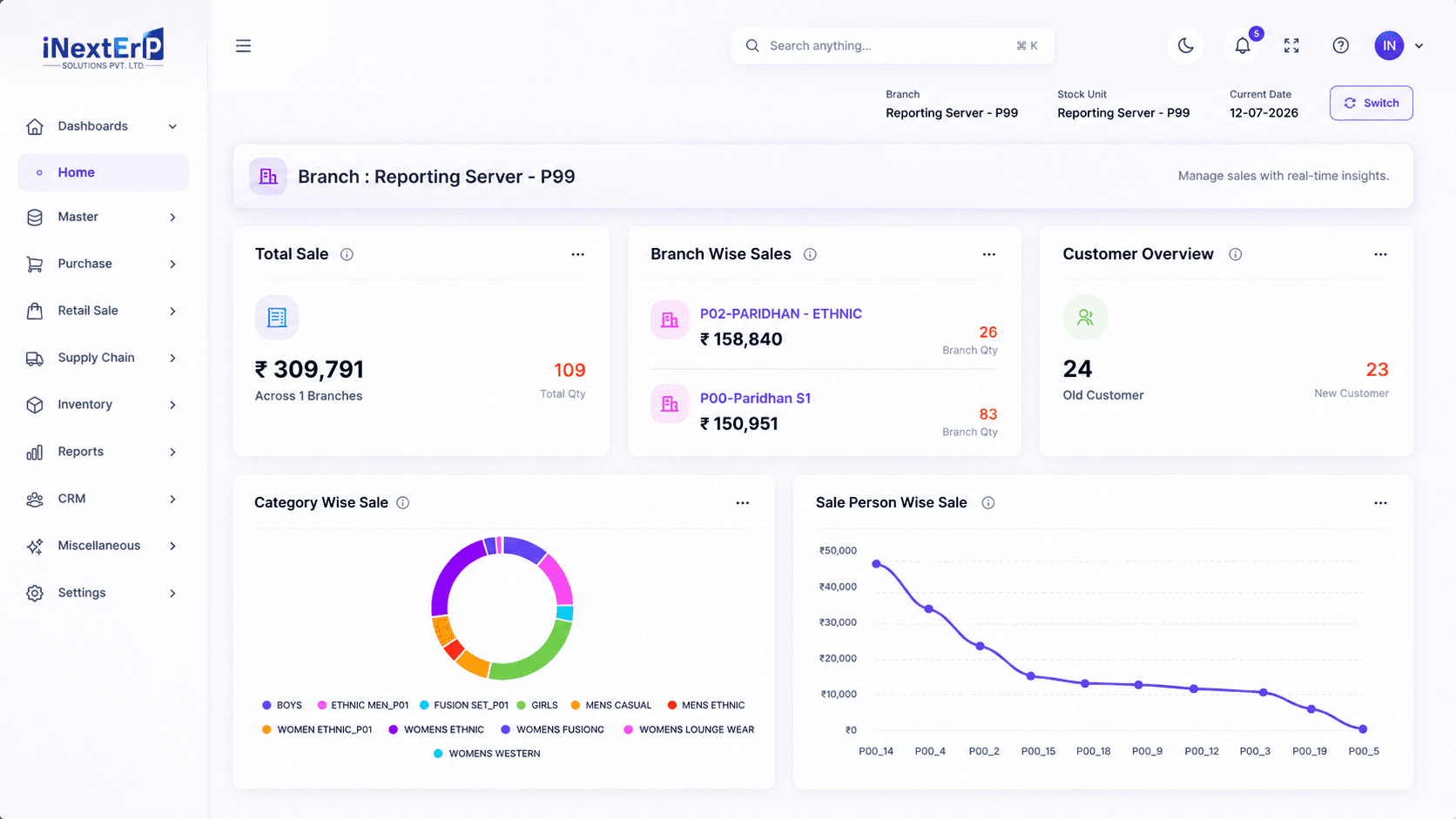Viewport: 1456px width, 819px height.
Task: Click the Reports bar chart icon
Action: pos(35,452)
